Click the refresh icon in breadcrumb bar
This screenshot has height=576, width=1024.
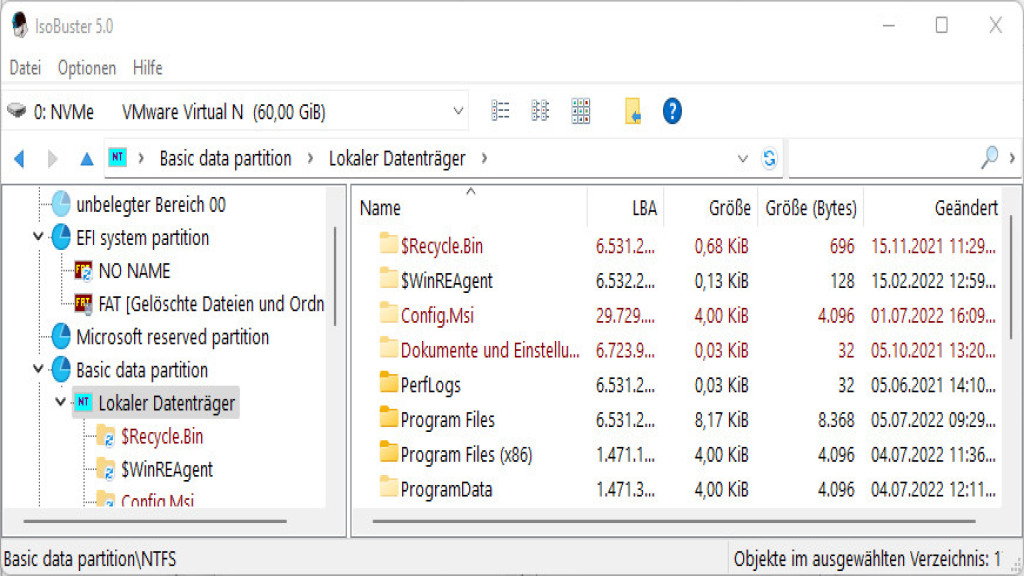(x=769, y=158)
